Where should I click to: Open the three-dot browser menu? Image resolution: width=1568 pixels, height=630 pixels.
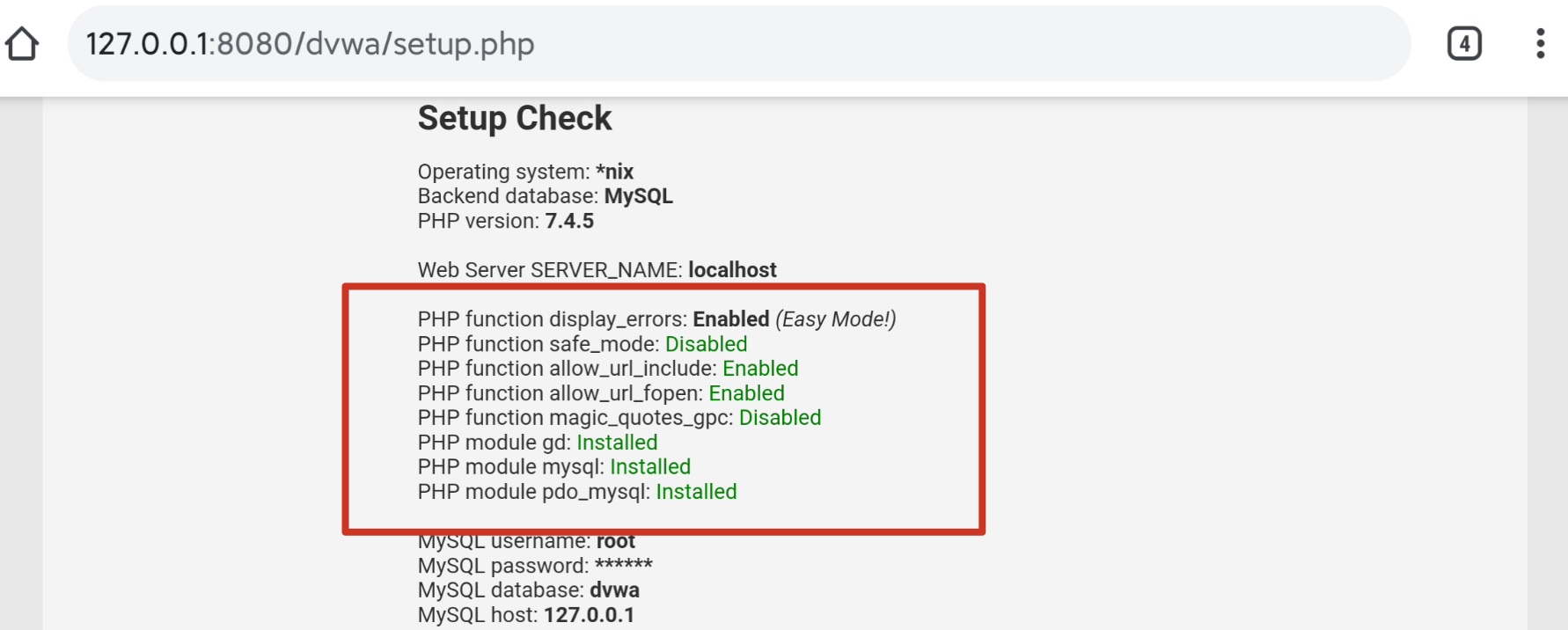tap(1540, 43)
